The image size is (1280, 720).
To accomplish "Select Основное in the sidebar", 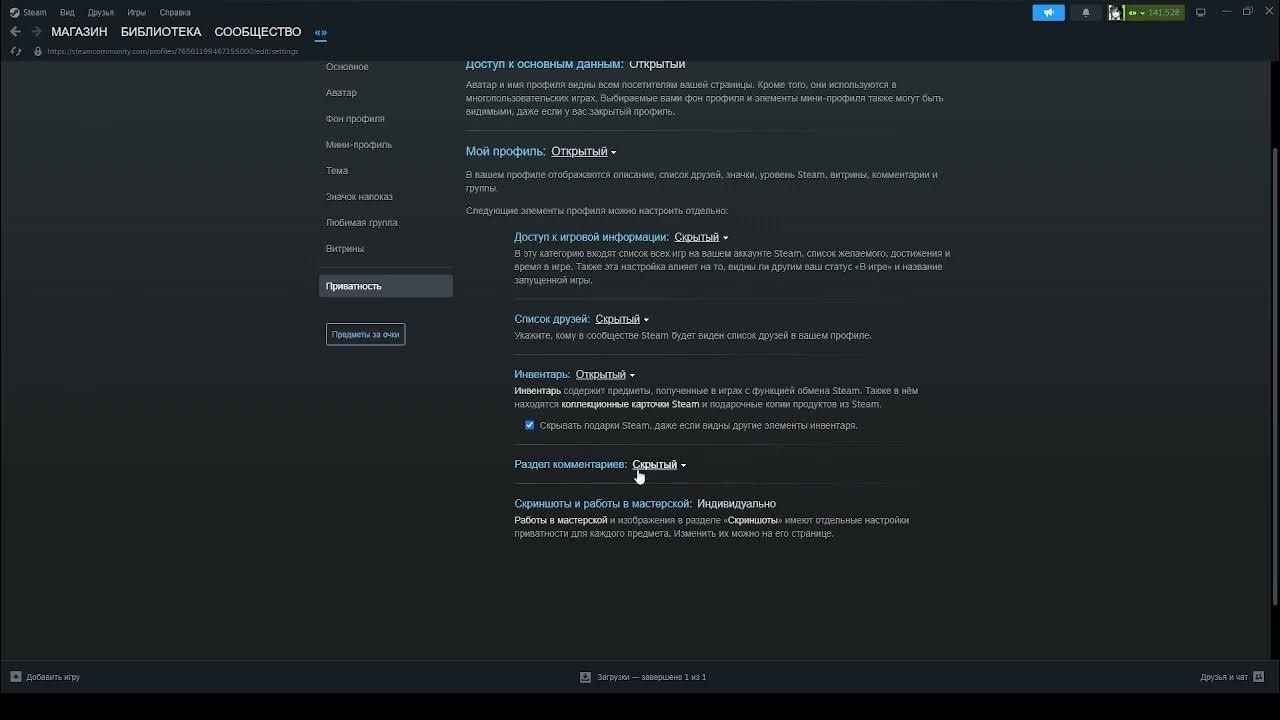I will point(347,67).
